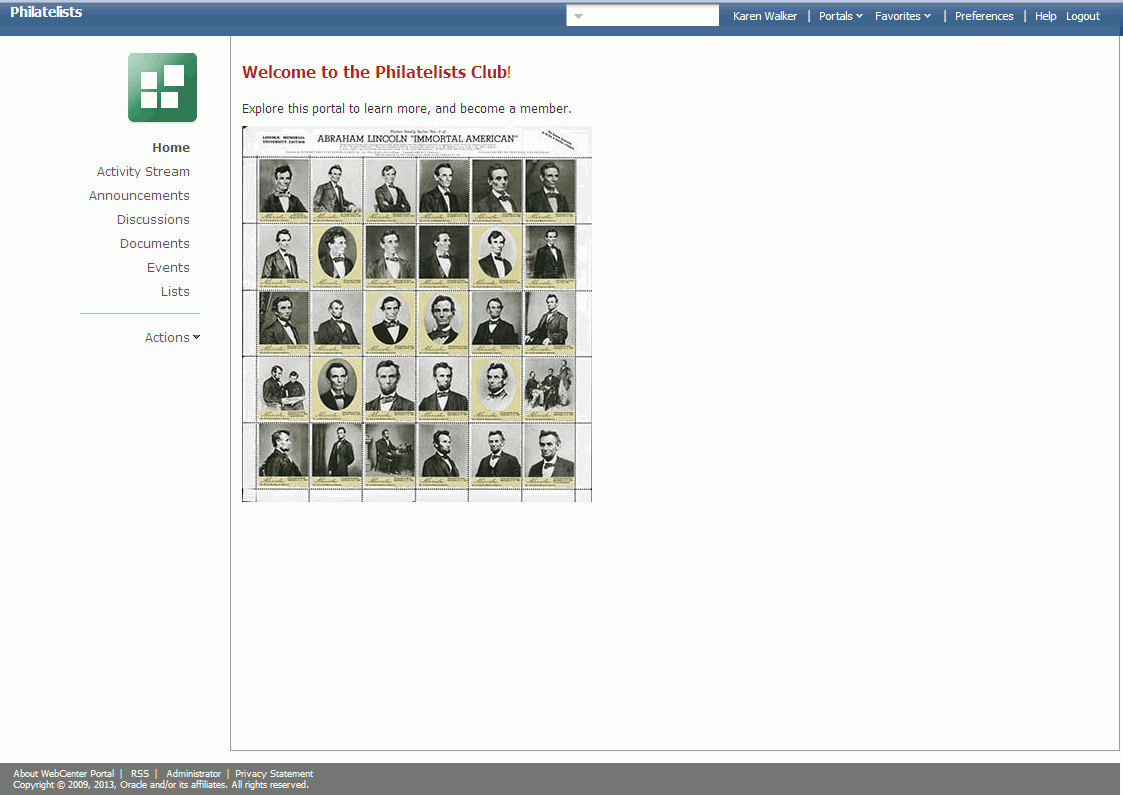Expand the Actions dropdown menu
This screenshot has height=795, width=1123.
point(173,337)
